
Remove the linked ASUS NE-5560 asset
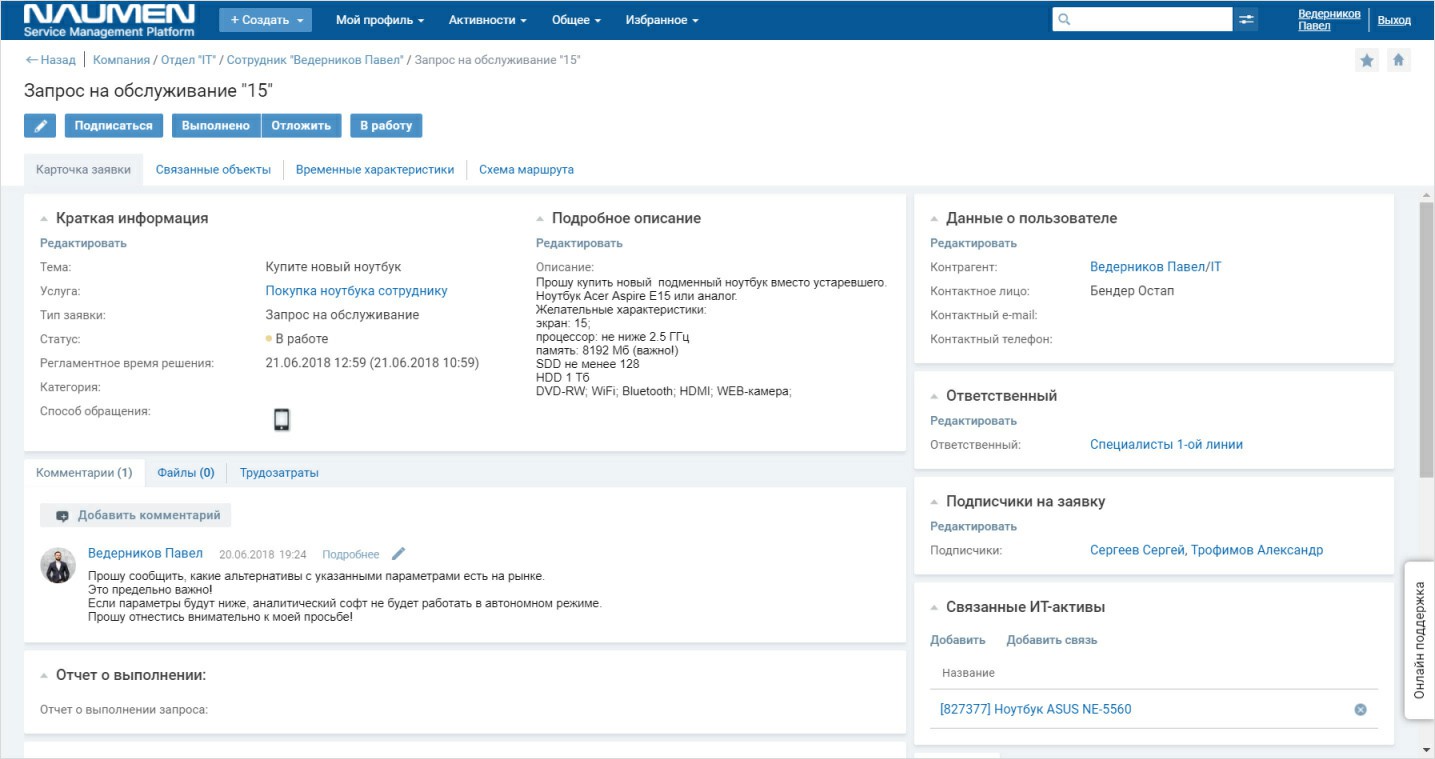point(1360,710)
